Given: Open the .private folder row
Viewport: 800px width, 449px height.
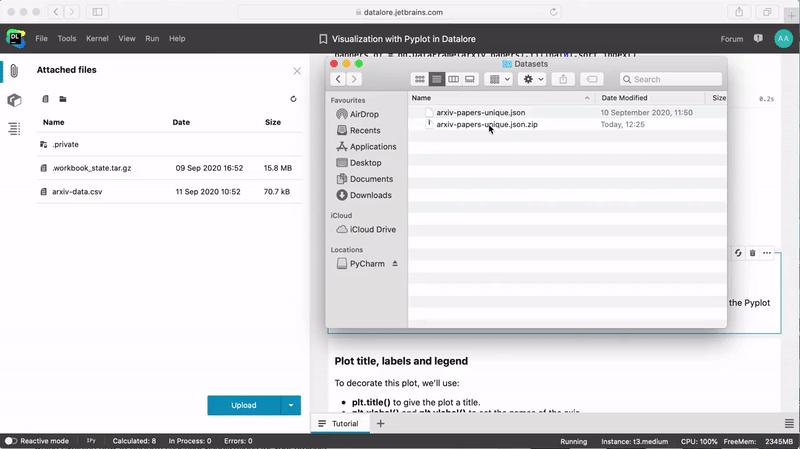Looking at the screenshot, I should coord(169,144).
